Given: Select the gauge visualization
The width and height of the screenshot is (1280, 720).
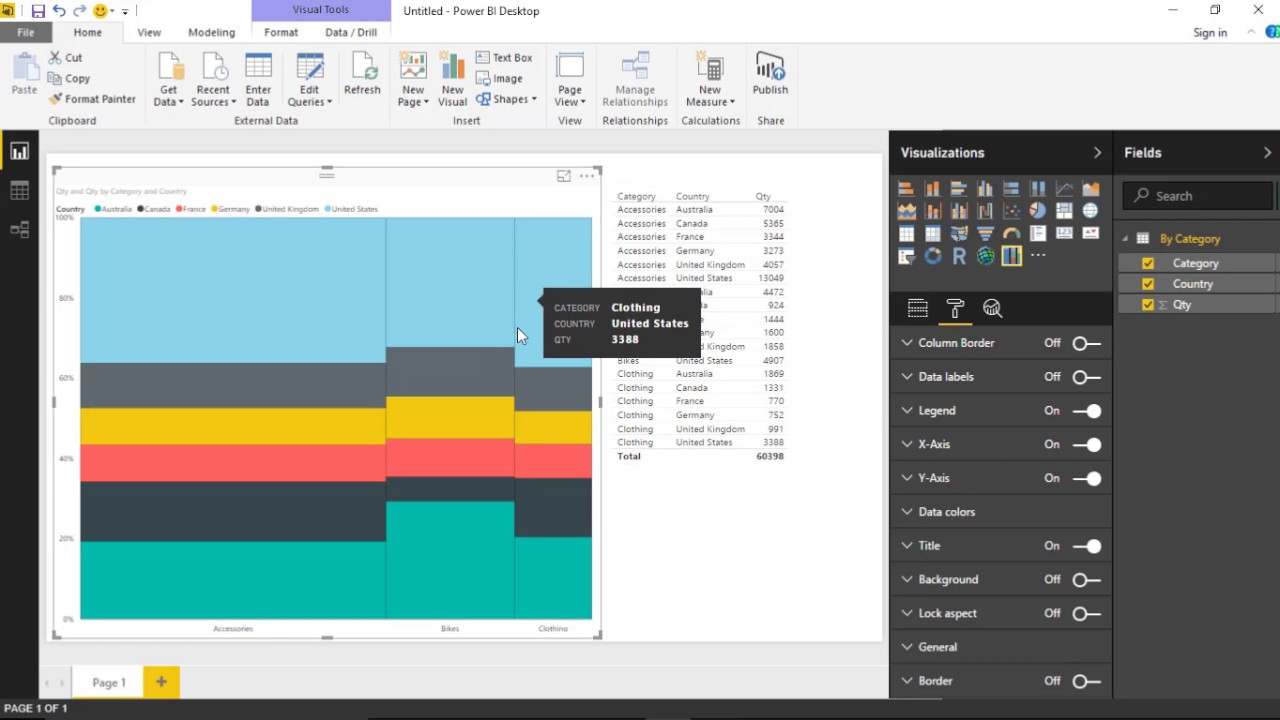Looking at the screenshot, I should [x=1012, y=234].
